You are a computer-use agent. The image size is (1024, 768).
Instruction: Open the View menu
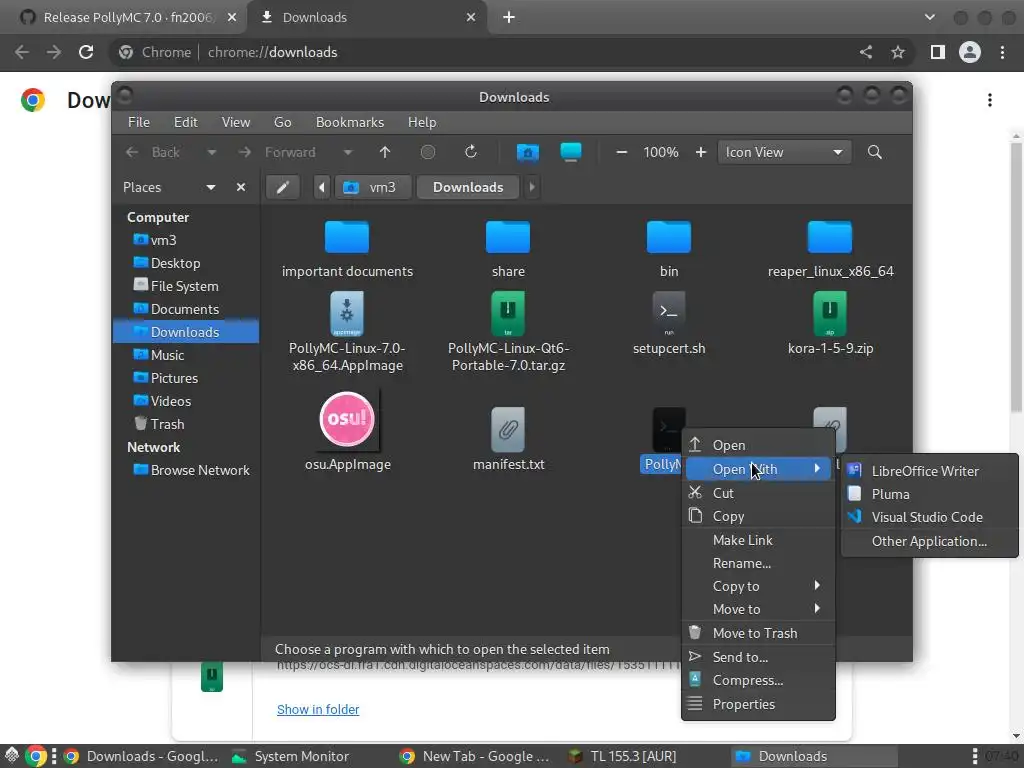point(236,122)
